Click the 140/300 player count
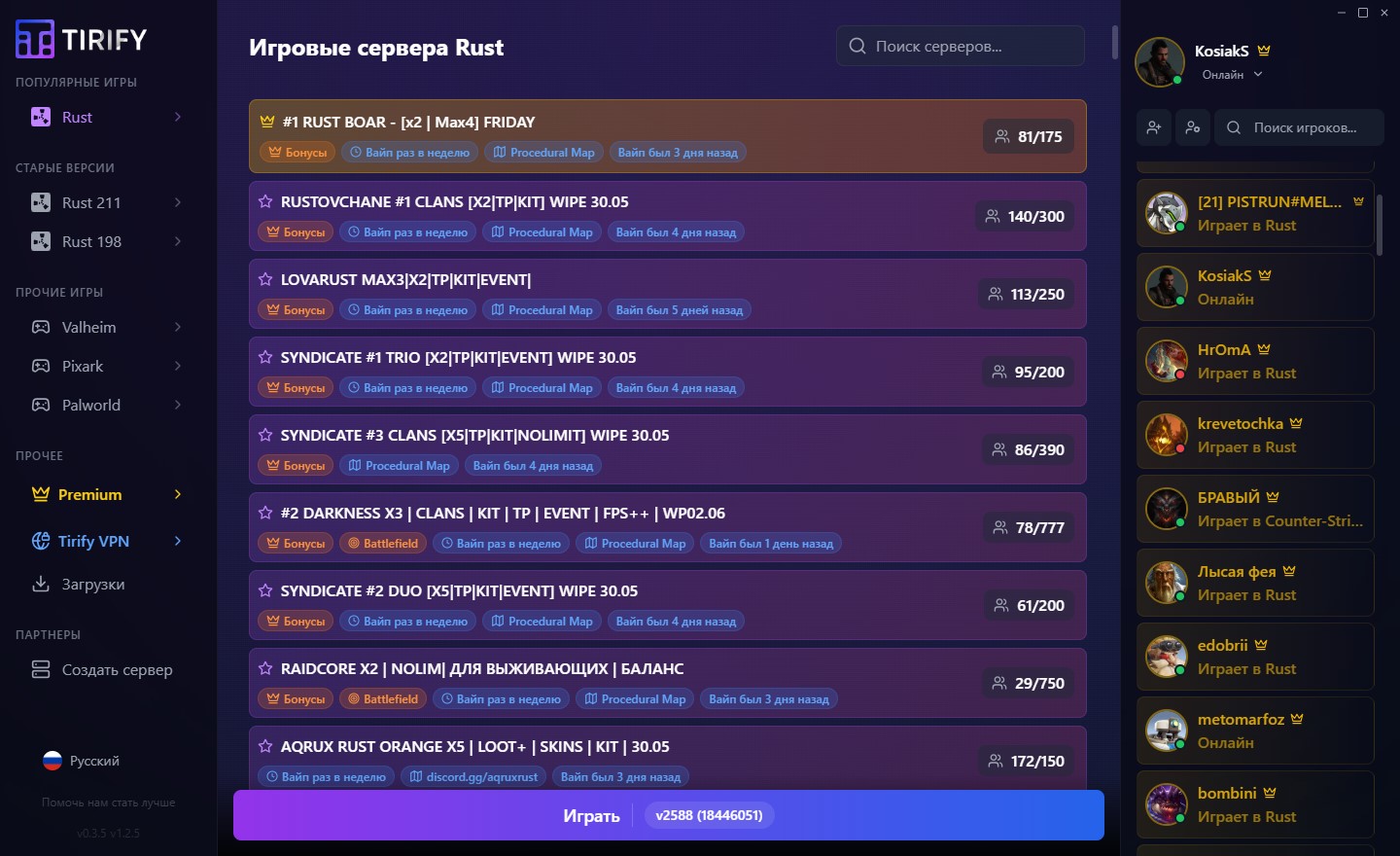The height and width of the screenshot is (856, 1400). coord(1026,216)
